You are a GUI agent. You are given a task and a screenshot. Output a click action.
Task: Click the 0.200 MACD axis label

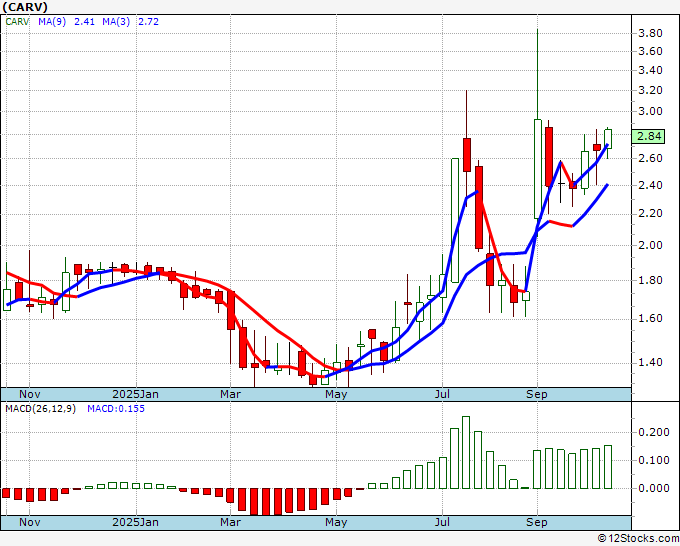652,433
